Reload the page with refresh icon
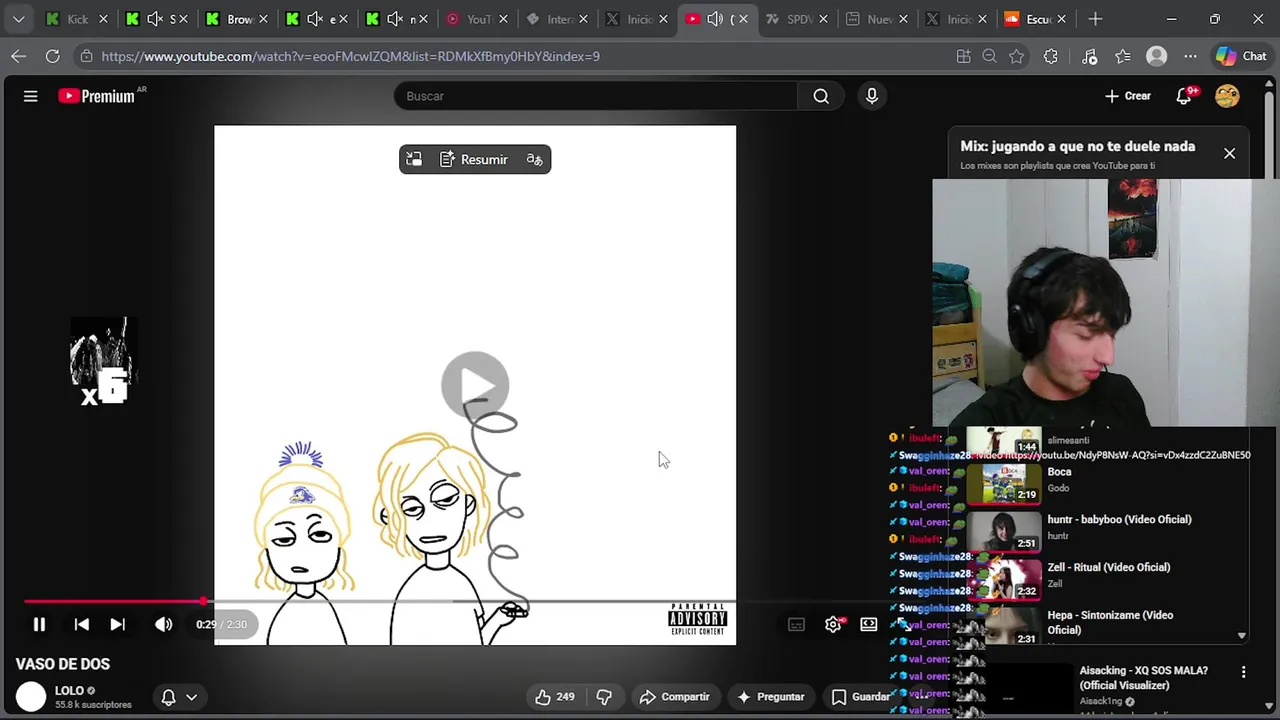This screenshot has height=720, width=1280. 53,56
